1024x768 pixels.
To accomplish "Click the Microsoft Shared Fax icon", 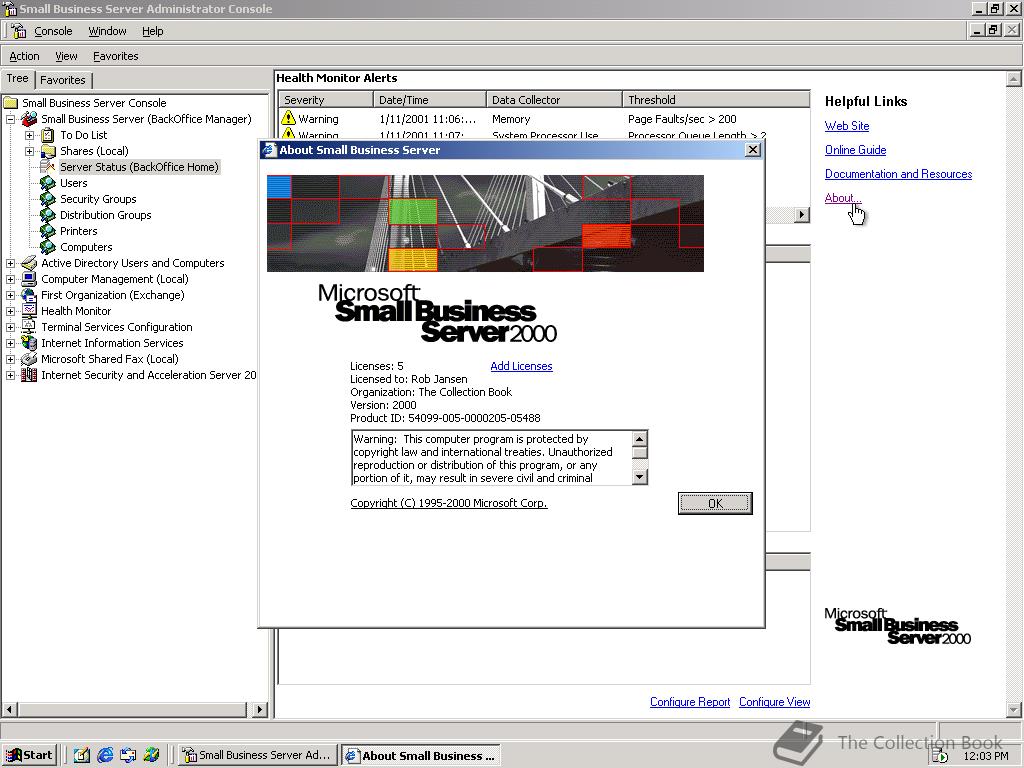I will coord(29,359).
